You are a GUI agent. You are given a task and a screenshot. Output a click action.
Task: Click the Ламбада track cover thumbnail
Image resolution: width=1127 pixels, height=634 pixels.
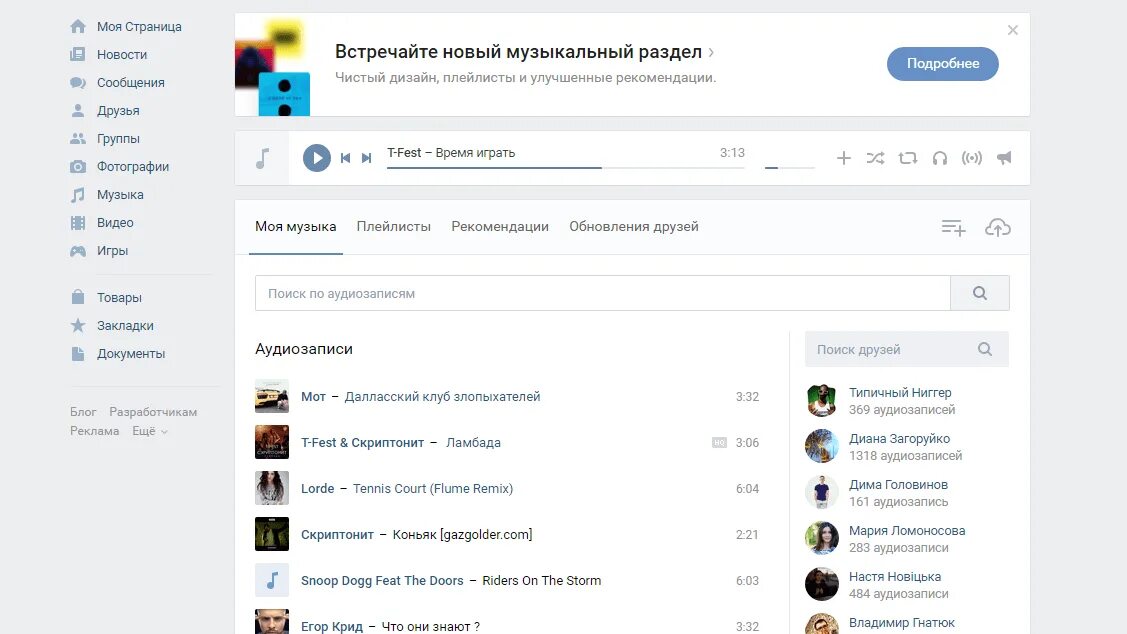click(272, 442)
